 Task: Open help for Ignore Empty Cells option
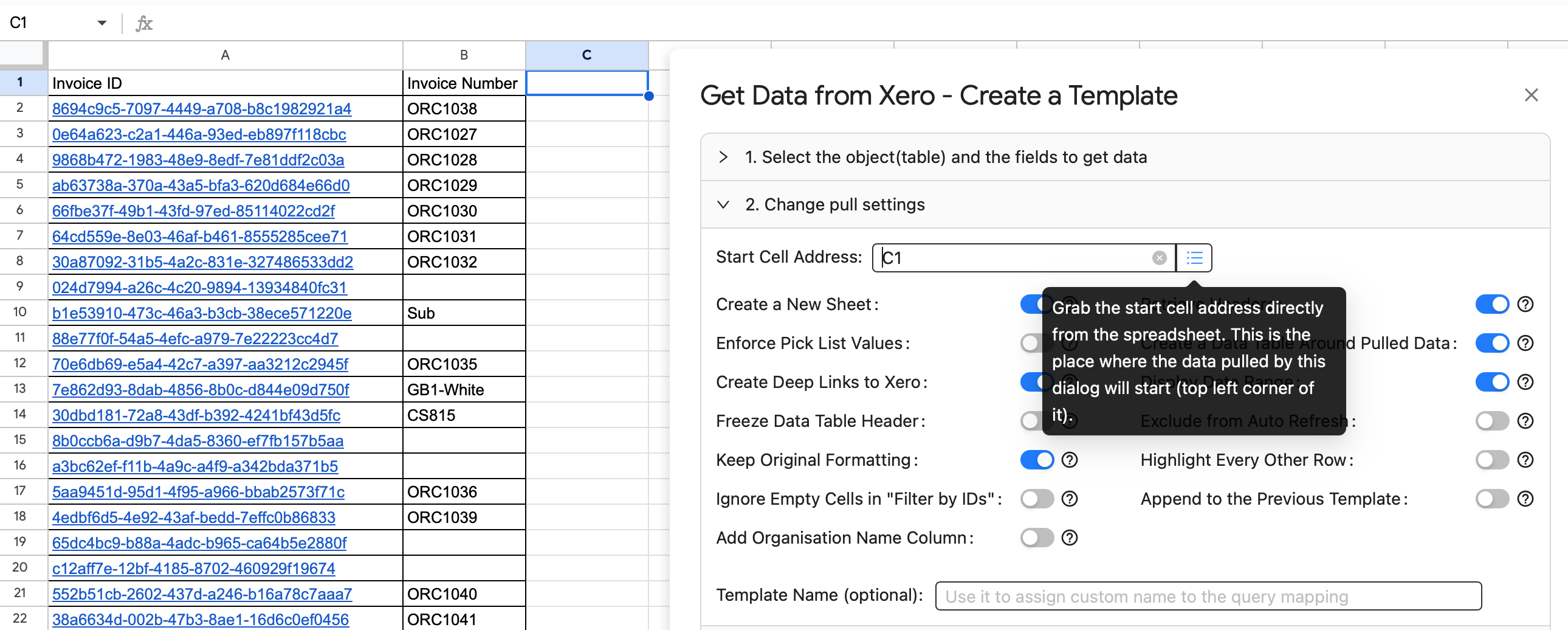point(1070,499)
